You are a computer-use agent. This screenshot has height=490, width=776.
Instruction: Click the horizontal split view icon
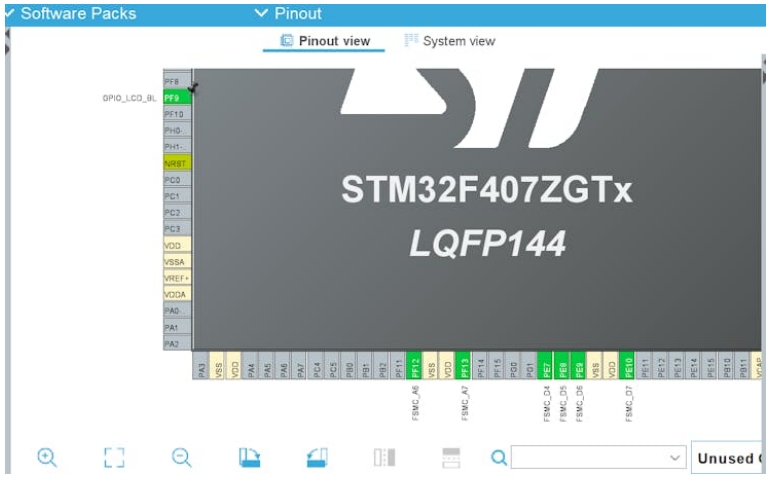pyautogui.click(x=451, y=457)
